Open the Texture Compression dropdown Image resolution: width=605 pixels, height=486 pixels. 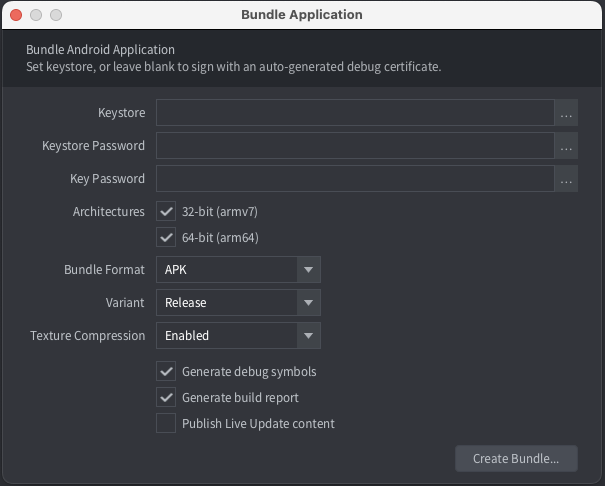[237, 336]
